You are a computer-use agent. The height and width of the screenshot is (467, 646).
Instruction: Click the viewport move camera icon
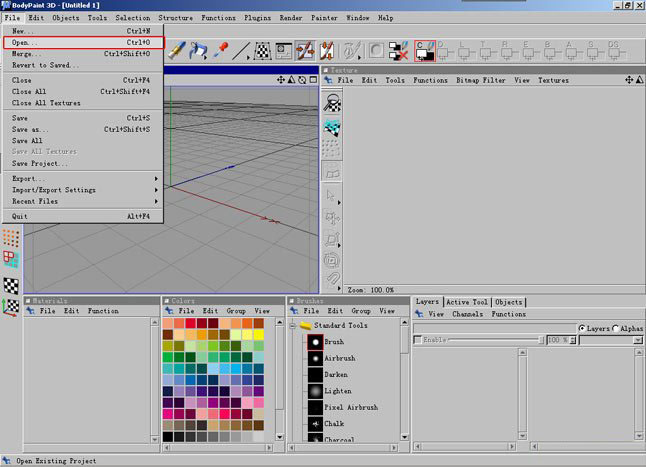point(281,80)
